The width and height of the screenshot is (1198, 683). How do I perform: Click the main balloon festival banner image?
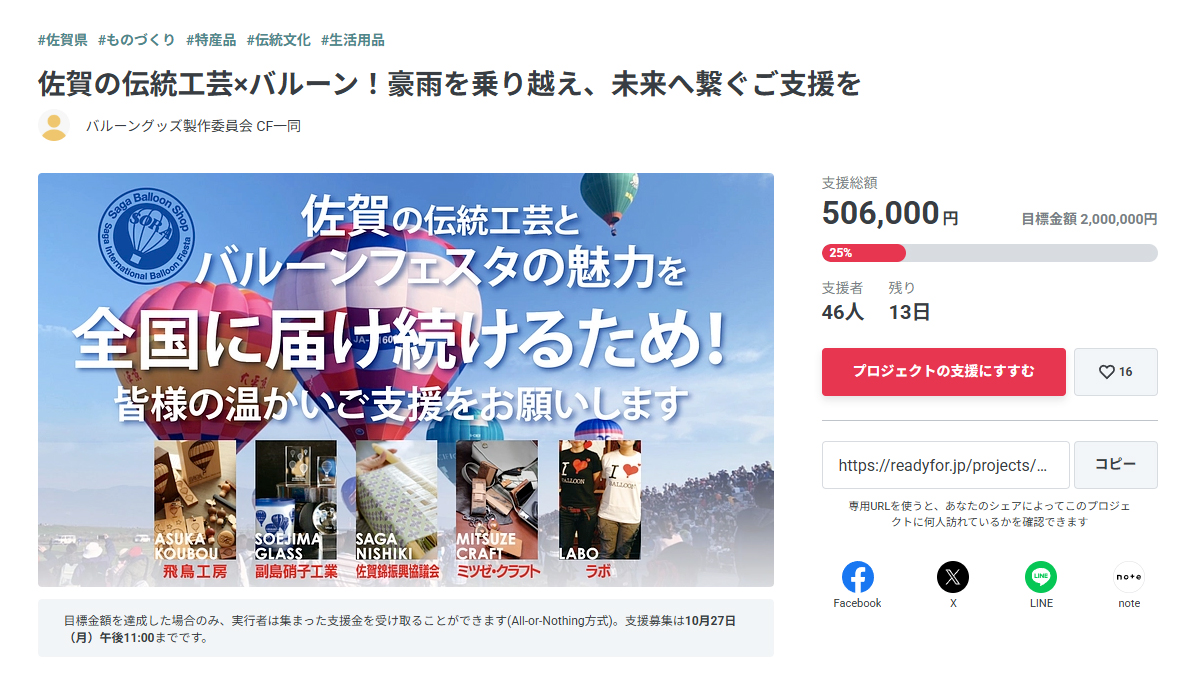406,380
